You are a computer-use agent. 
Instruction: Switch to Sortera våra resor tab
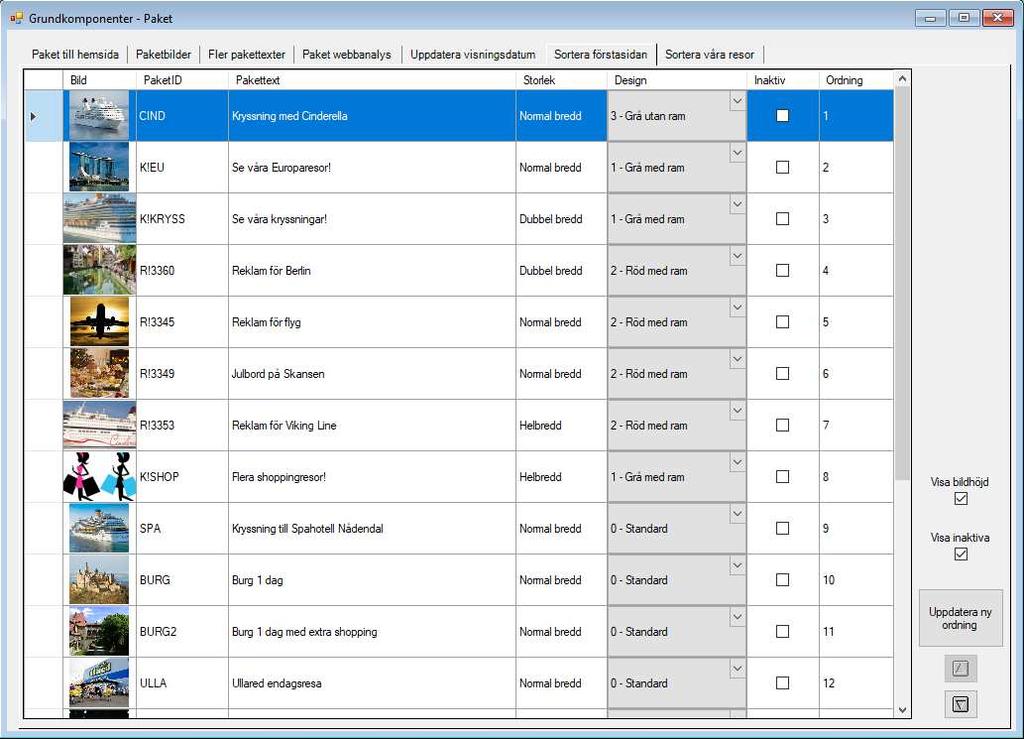pyautogui.click(x=709, y=55)
